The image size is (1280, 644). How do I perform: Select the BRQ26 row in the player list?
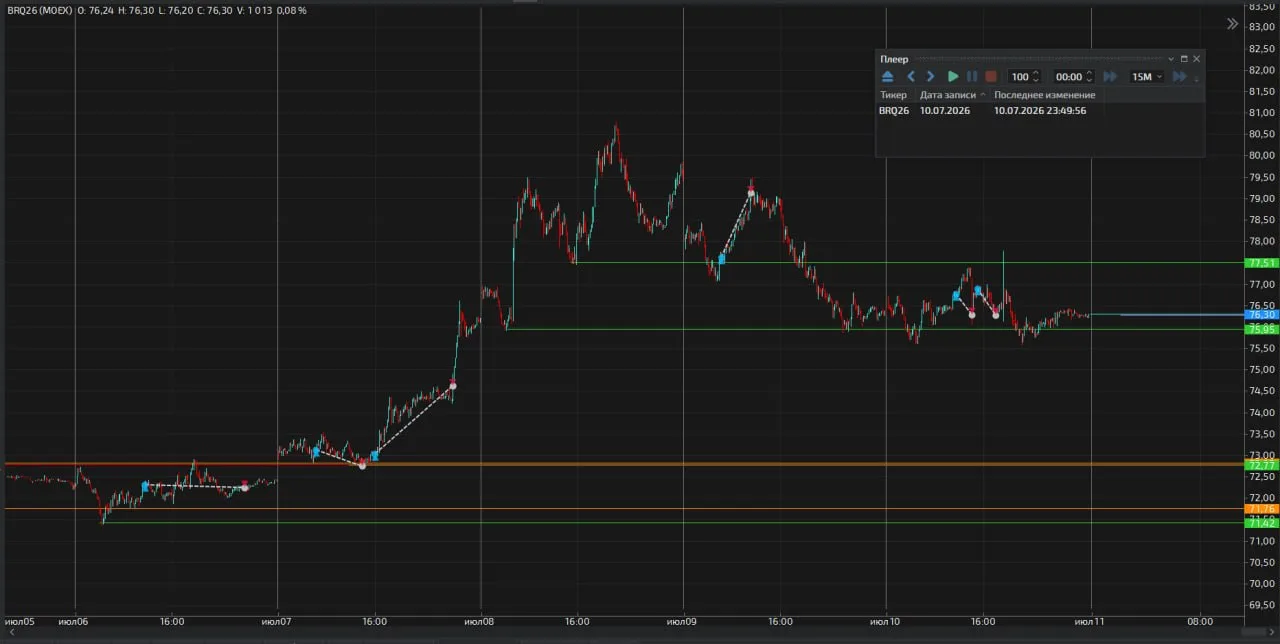1040,110
